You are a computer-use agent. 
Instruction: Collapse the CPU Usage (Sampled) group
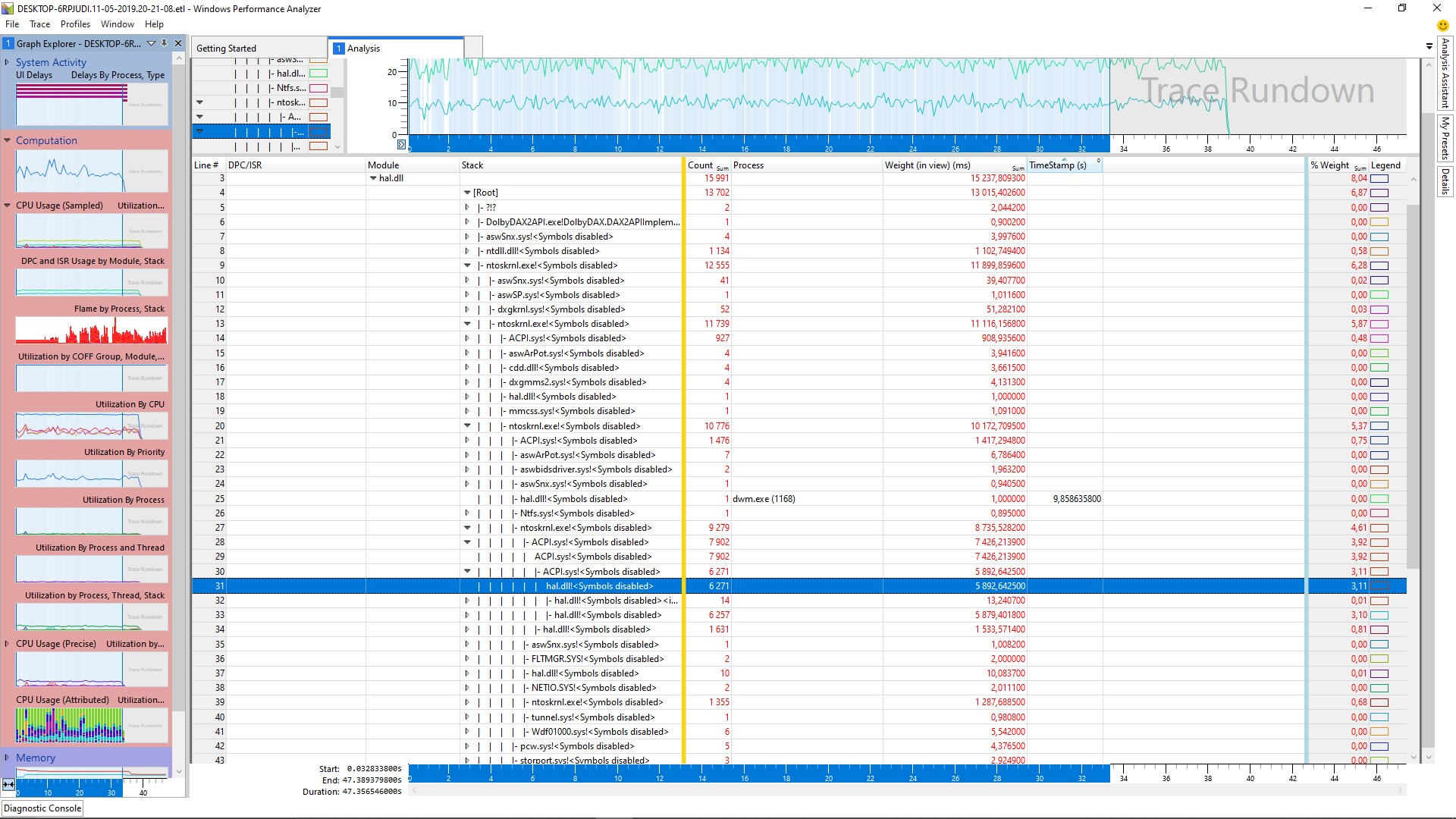coord(7,206)
